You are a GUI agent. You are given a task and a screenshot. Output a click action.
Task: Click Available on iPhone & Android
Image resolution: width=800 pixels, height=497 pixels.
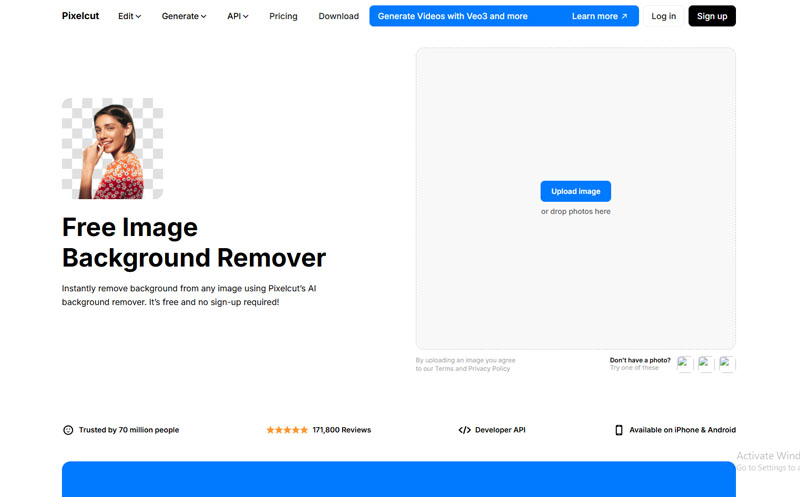[x=682, y=430]
